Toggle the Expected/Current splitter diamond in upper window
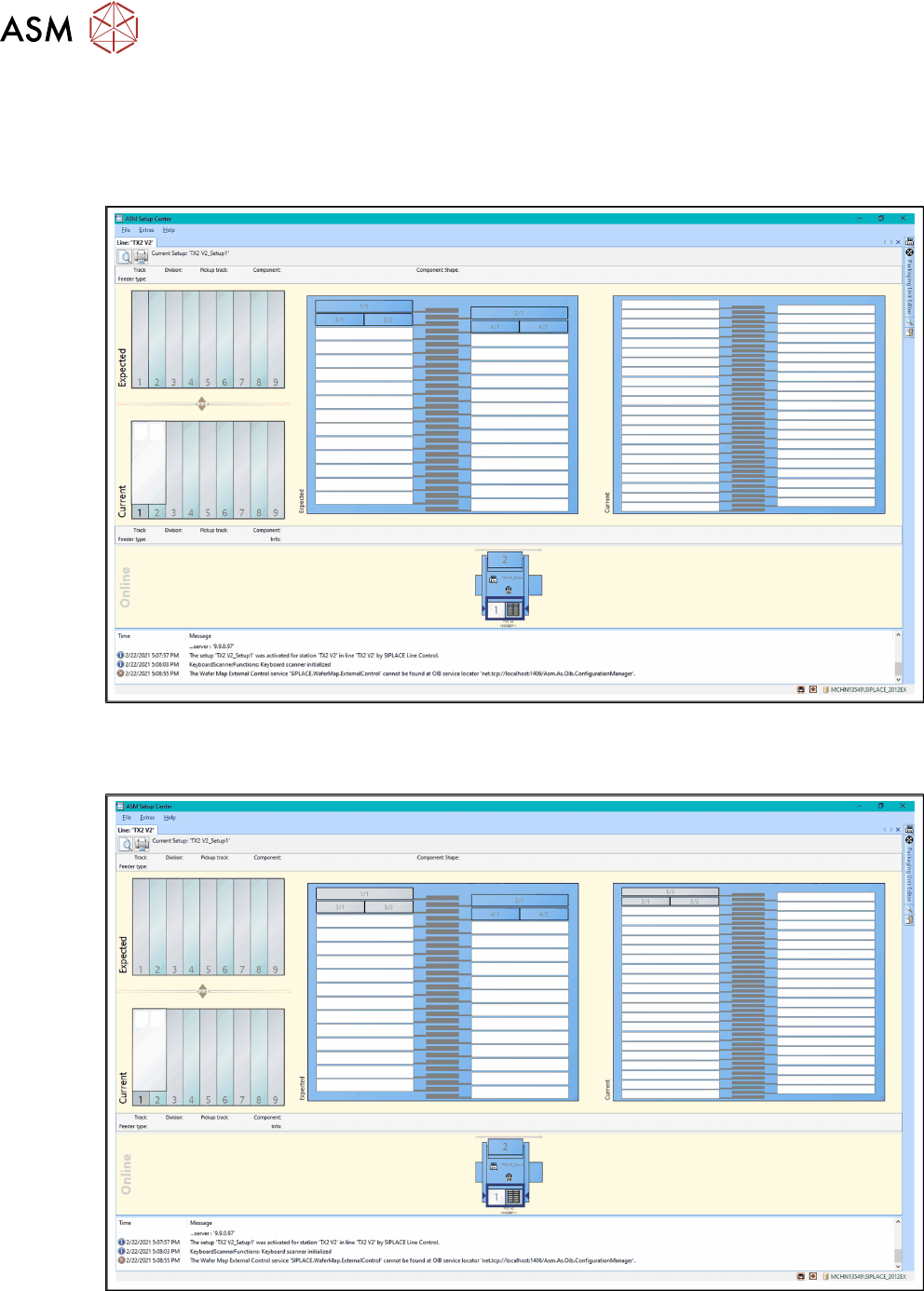The width and height of the screenshot is (924, 1291). click(202, 403)
